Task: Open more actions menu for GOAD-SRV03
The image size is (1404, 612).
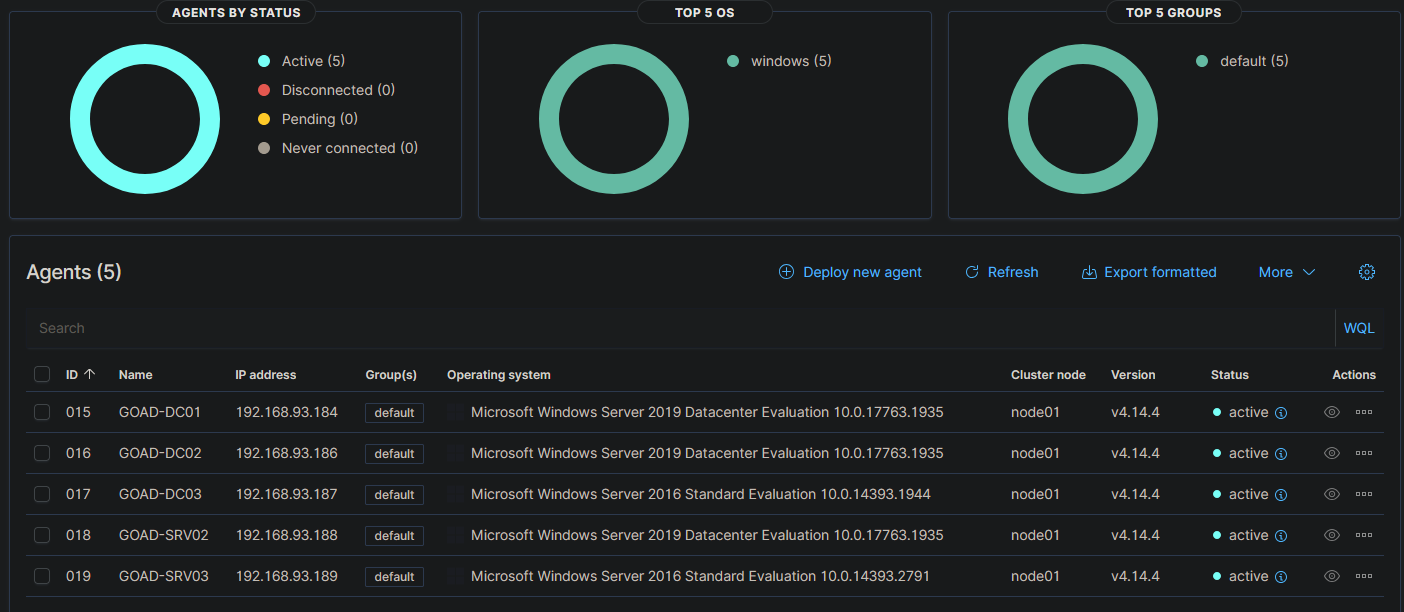Action: click(1364, 576)
